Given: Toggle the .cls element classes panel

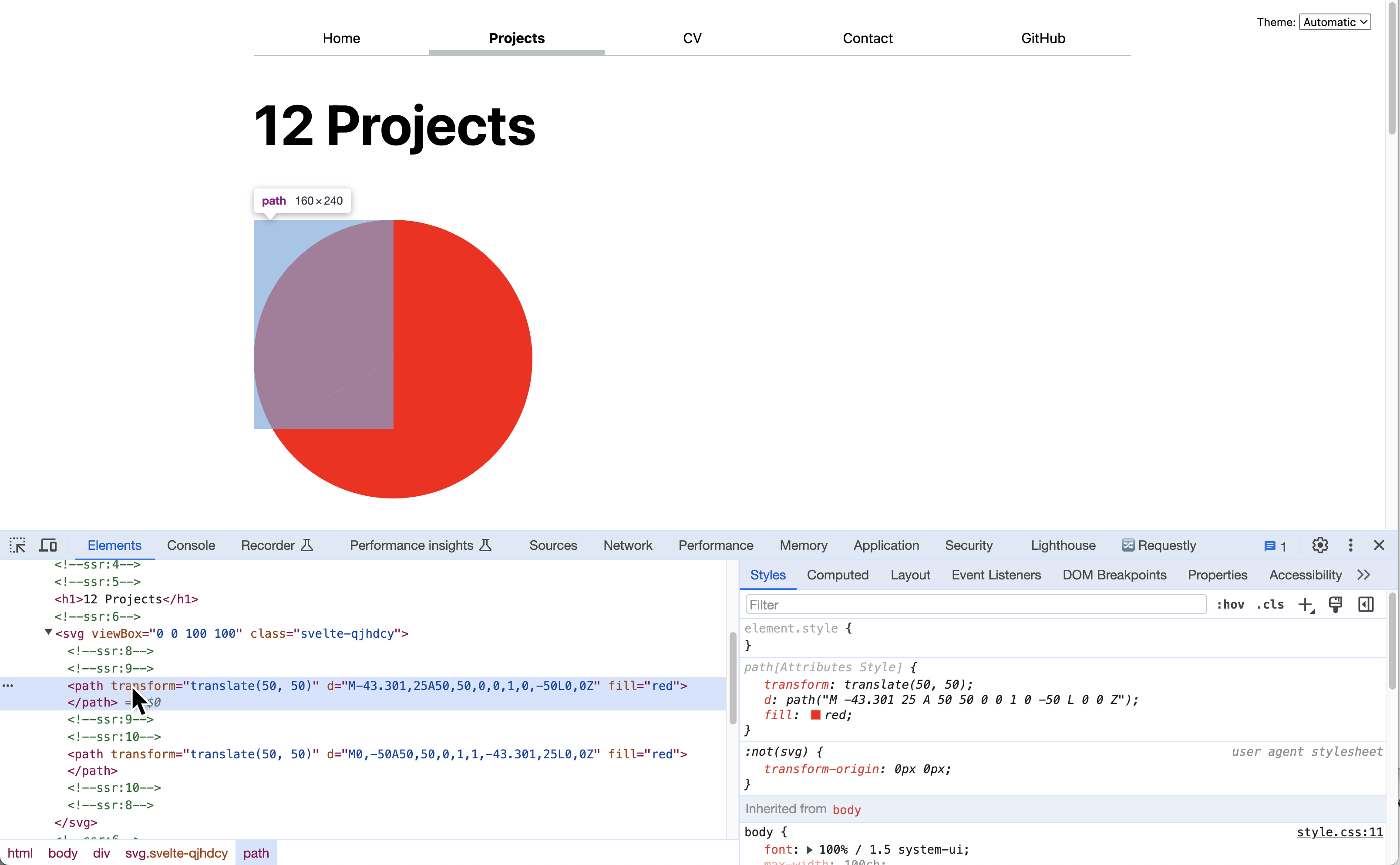Looking at the screenshot, I should pyautogui.click(x=1270, y=605).
